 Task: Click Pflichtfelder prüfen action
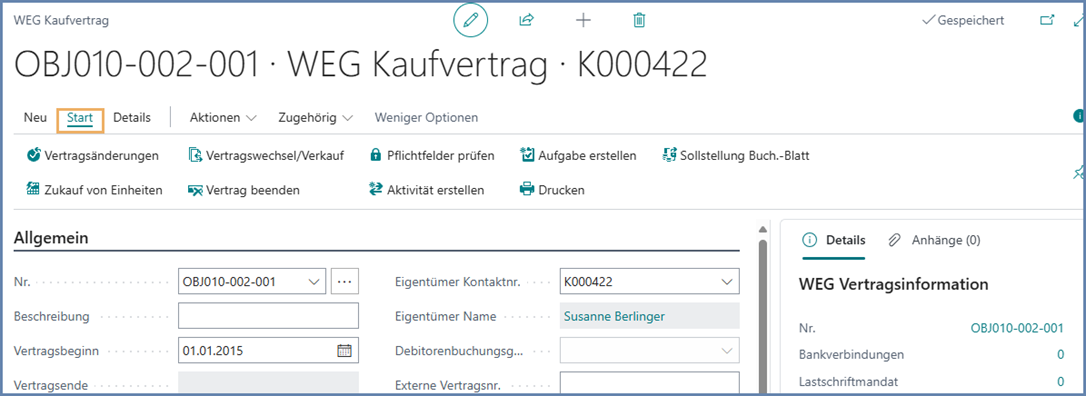click(x=432, y=156)
